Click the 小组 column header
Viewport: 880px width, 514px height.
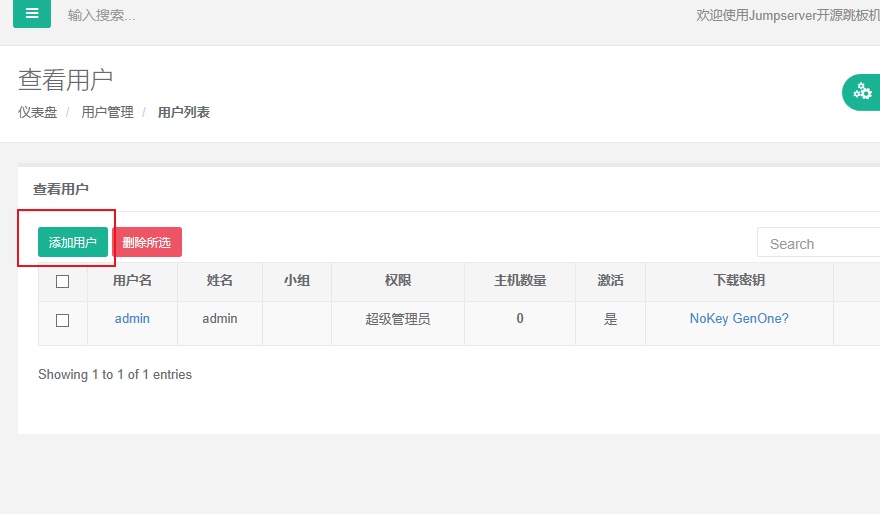pyautogui.click(x=296, y=281)
